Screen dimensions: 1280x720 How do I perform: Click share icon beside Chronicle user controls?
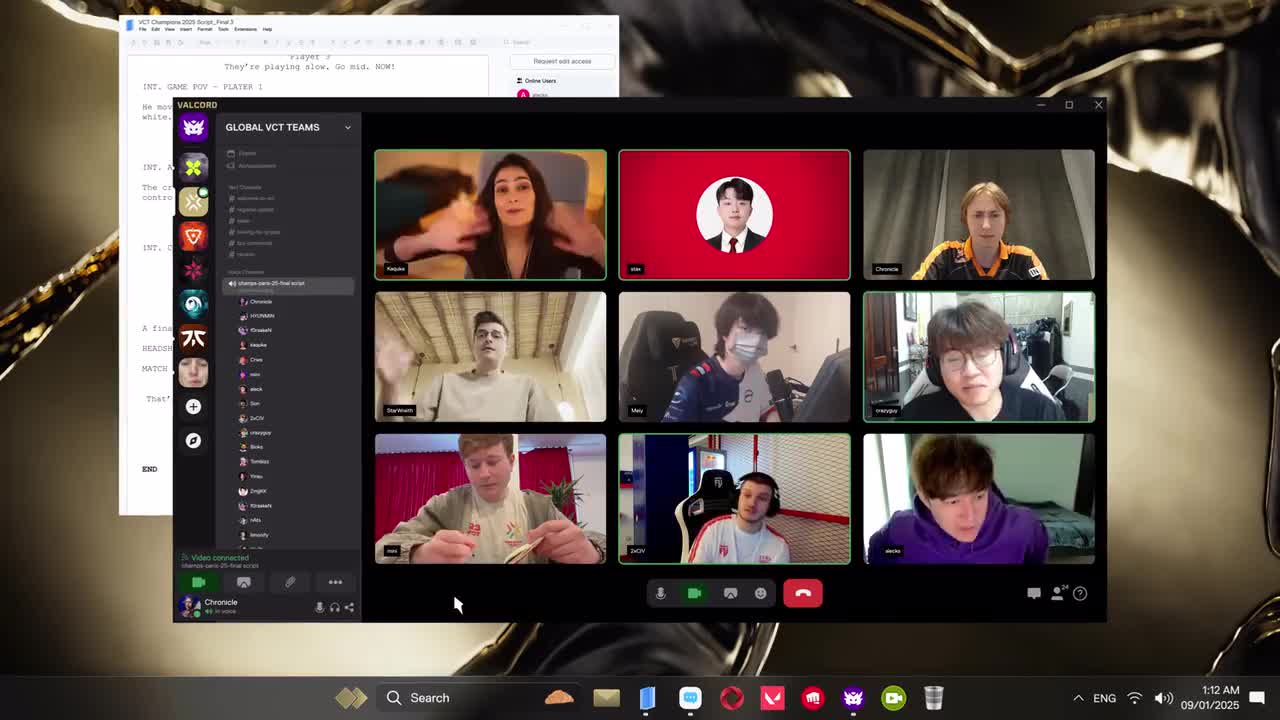click(x=349, y=607)
